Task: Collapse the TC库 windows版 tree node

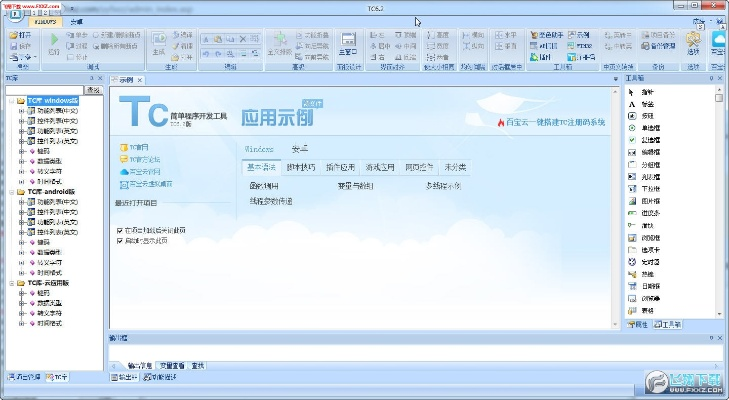Action: click(10, 101)
